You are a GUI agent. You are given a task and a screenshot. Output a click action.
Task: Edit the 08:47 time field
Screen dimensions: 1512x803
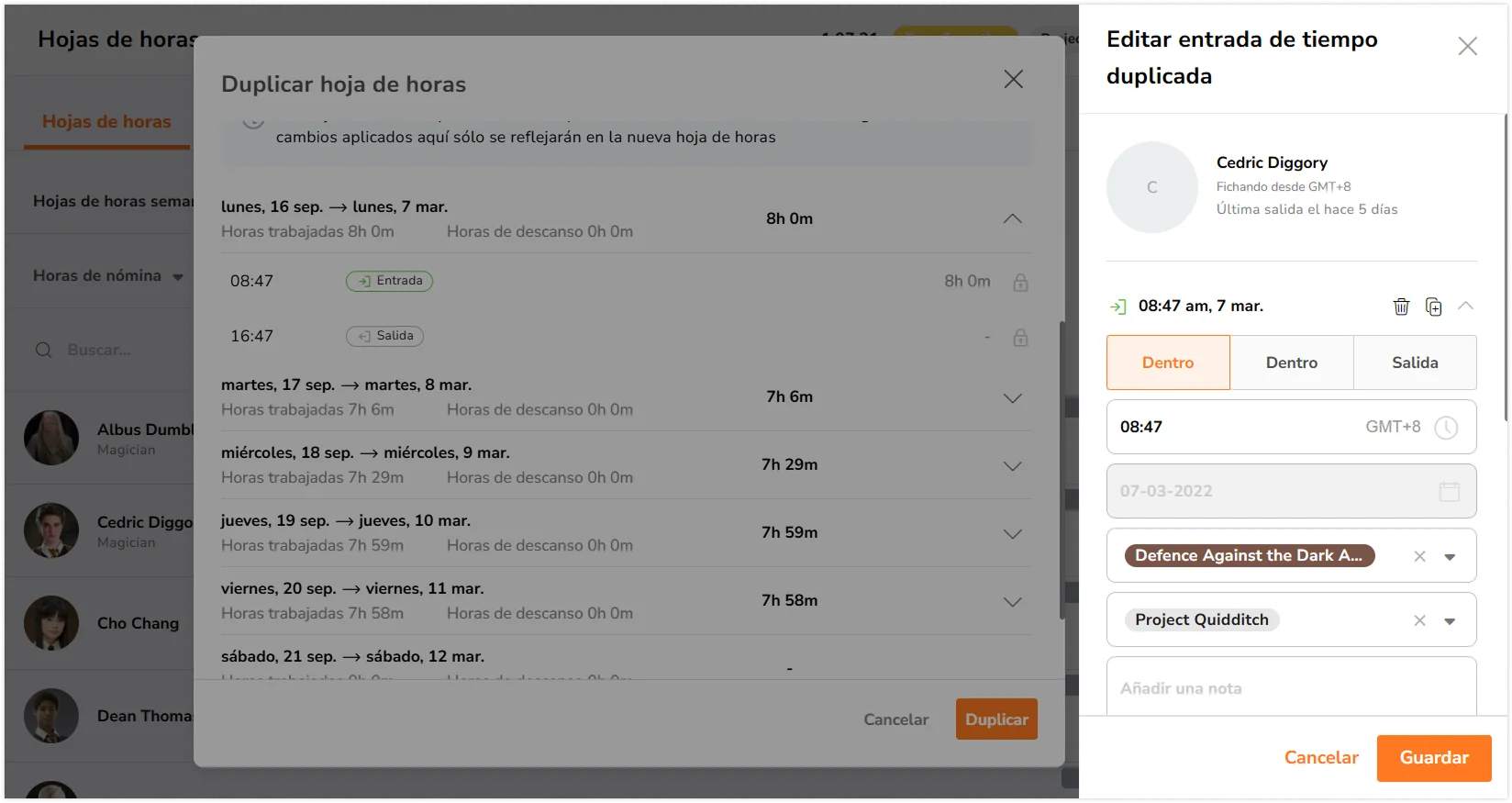point(1291,427)
